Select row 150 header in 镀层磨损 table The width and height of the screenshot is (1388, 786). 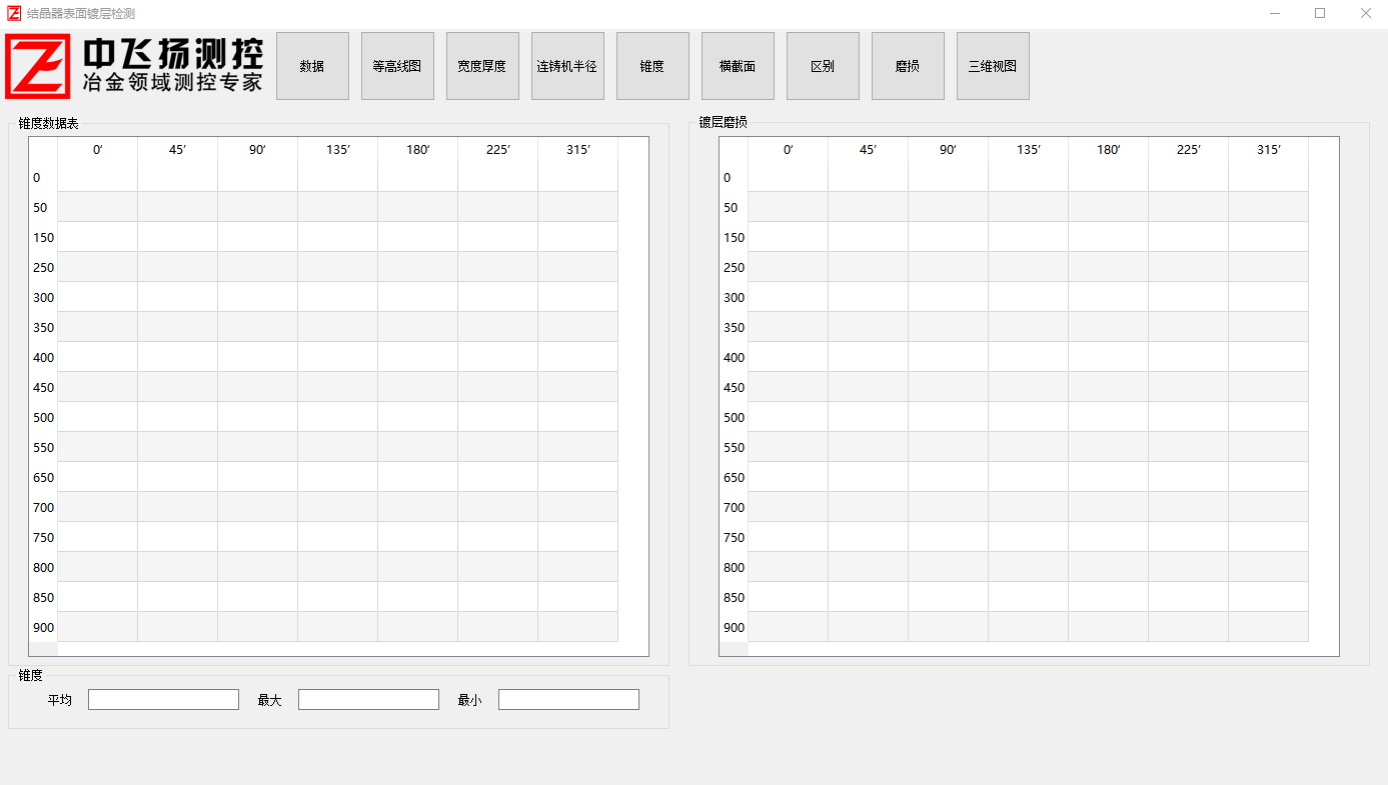pyautogui.click(x=733, y=237)
